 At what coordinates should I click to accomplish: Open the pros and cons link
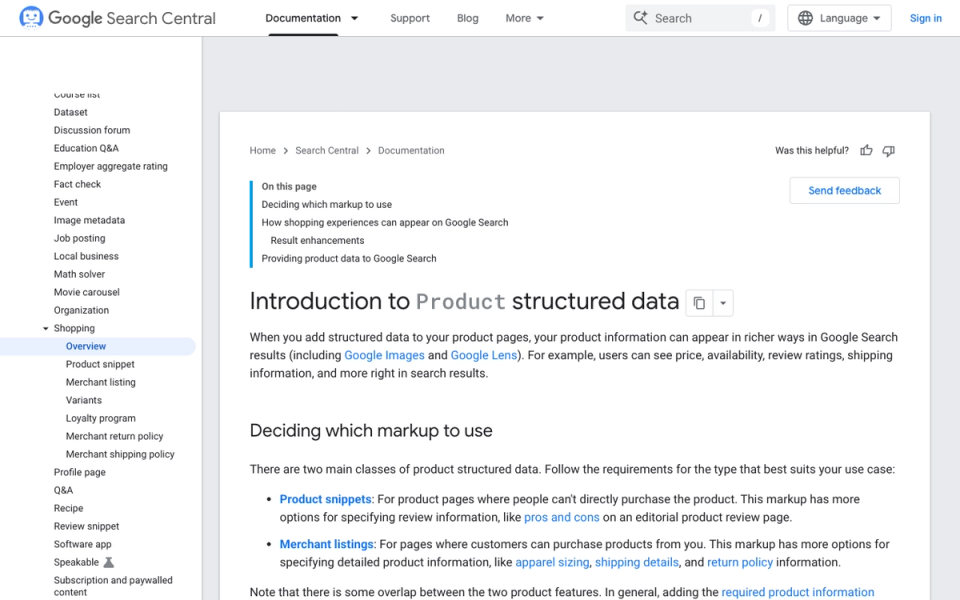click(561, 517)
